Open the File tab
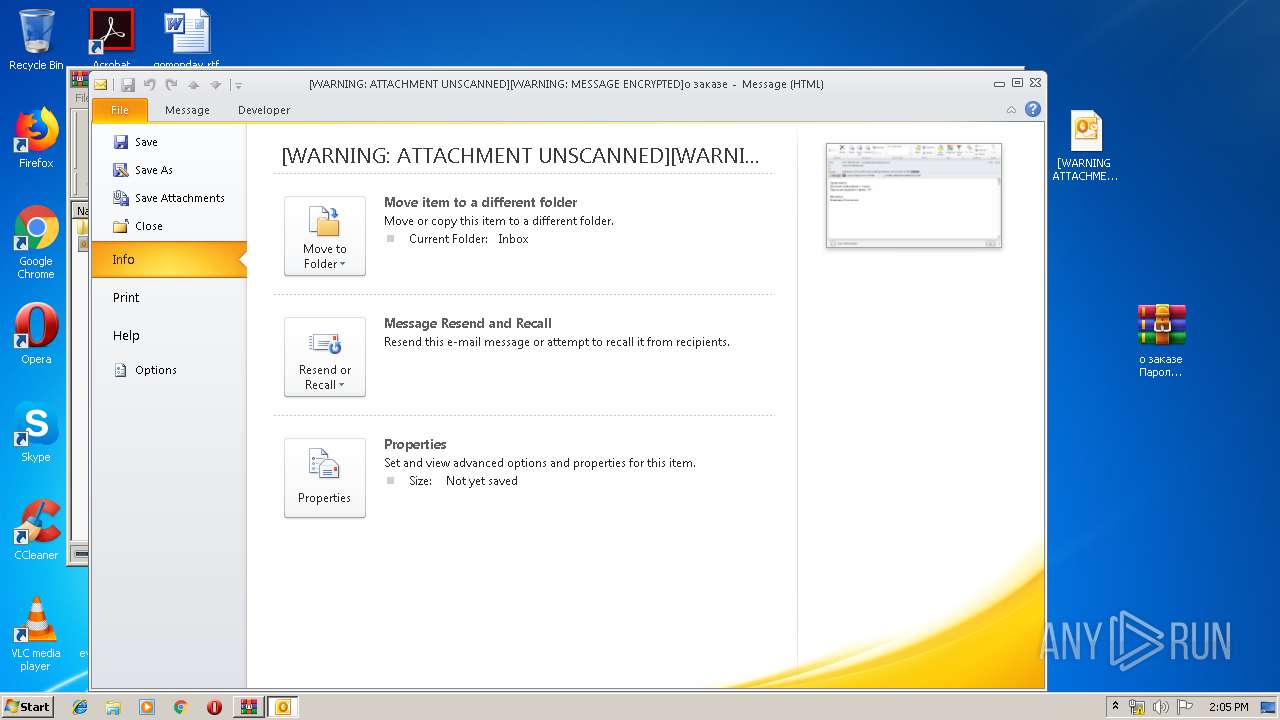The image size is (1280, 720). click(120, 110)
